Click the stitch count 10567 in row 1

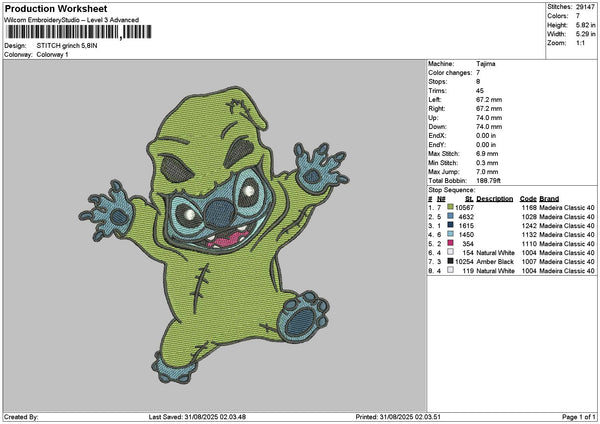(x=465, y=208)
